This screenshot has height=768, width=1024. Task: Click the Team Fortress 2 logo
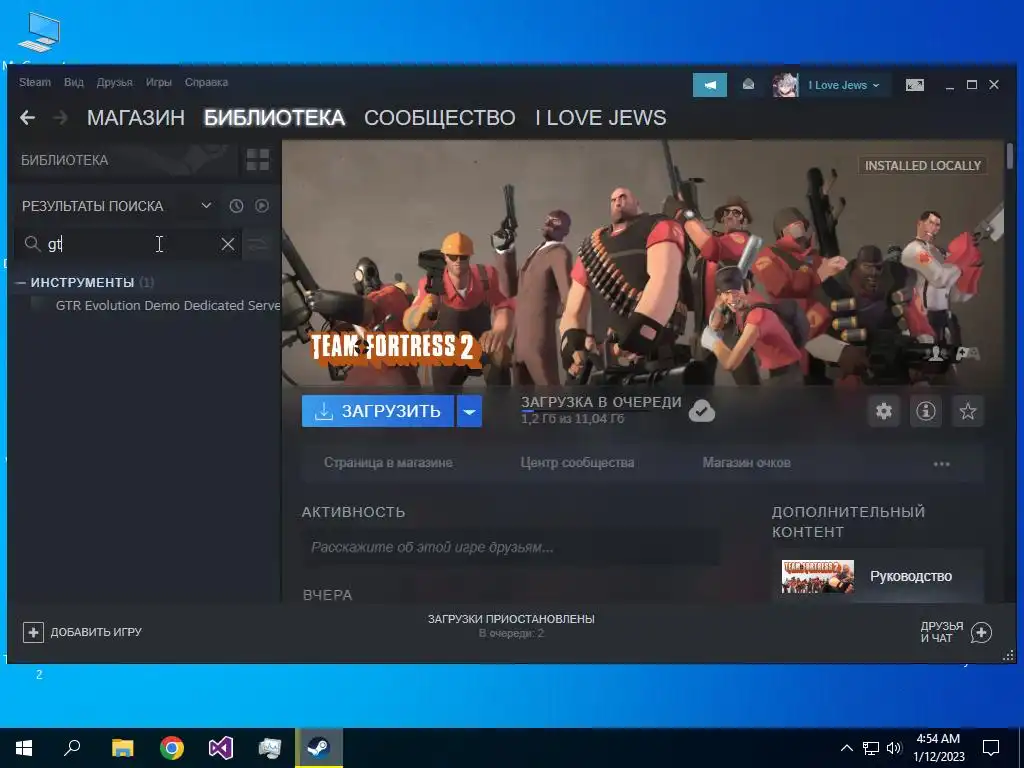coord(396,347)
